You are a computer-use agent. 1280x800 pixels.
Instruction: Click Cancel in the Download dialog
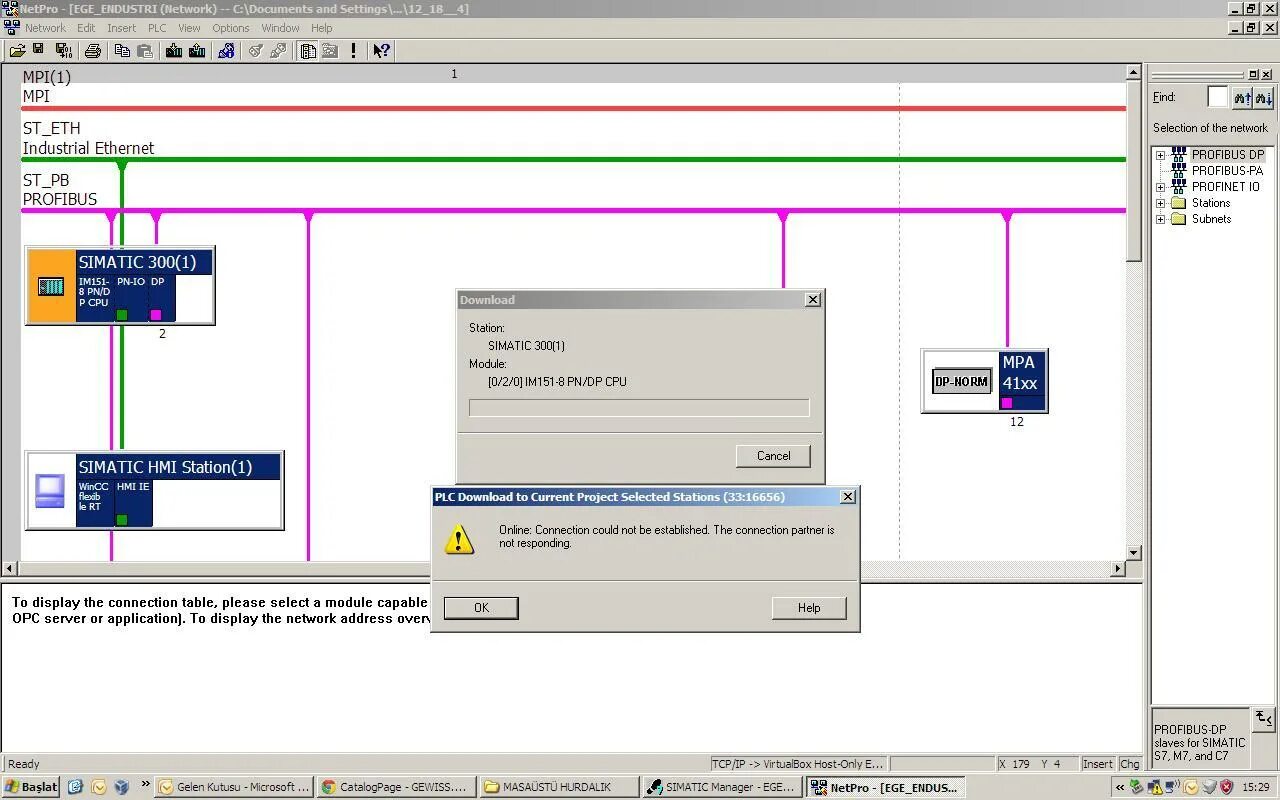[773, 456]
